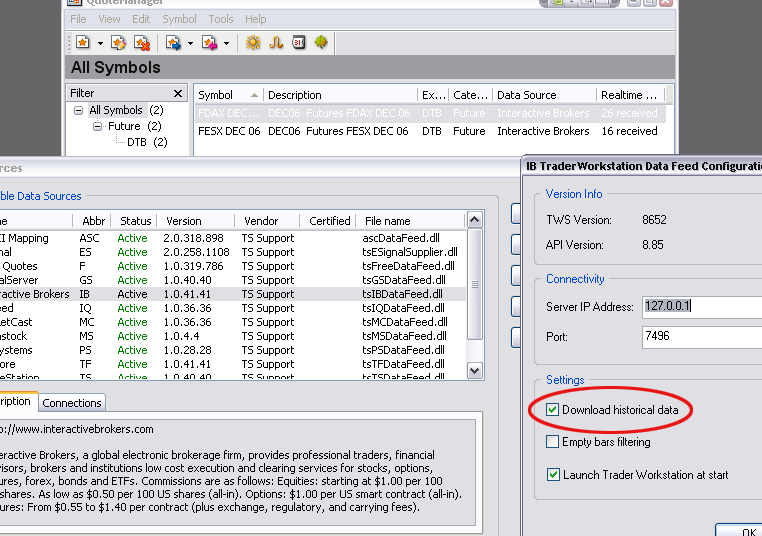Sort by the Data Source column header
This screenshot has width=762, height=536.
point(544,95)
